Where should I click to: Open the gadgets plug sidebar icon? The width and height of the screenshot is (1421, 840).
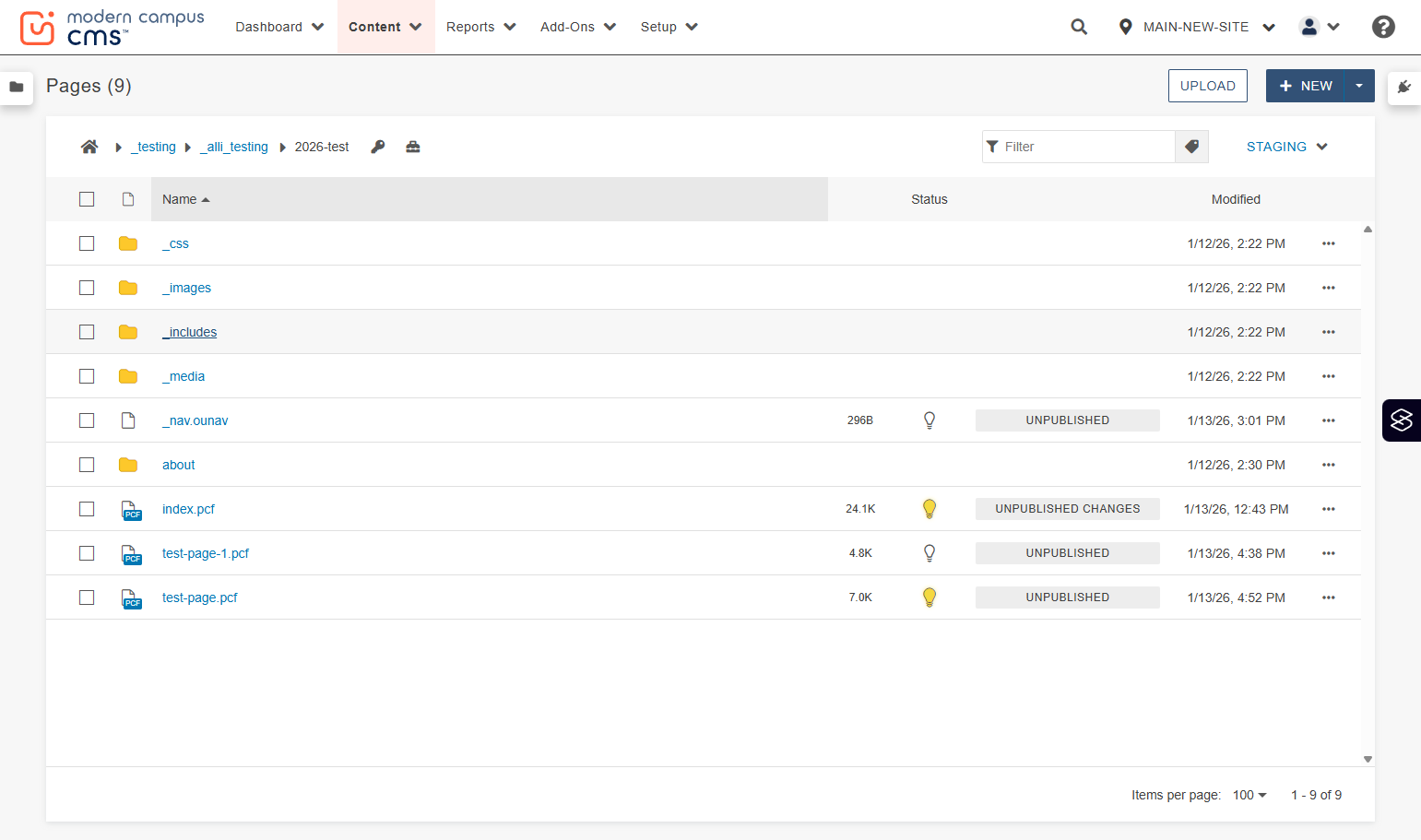(1403, 87)
